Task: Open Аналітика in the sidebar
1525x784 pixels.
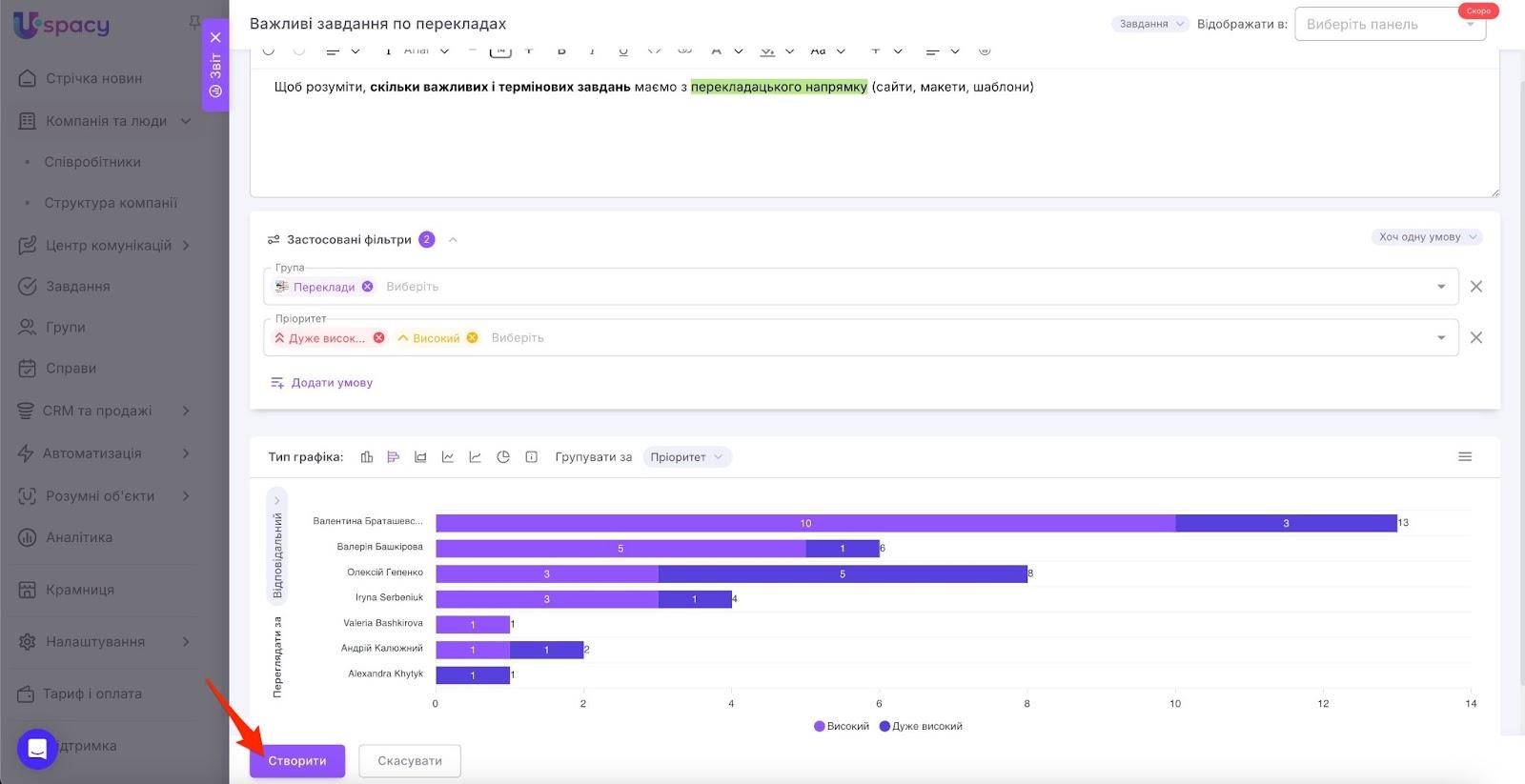Action: [79, 537]
